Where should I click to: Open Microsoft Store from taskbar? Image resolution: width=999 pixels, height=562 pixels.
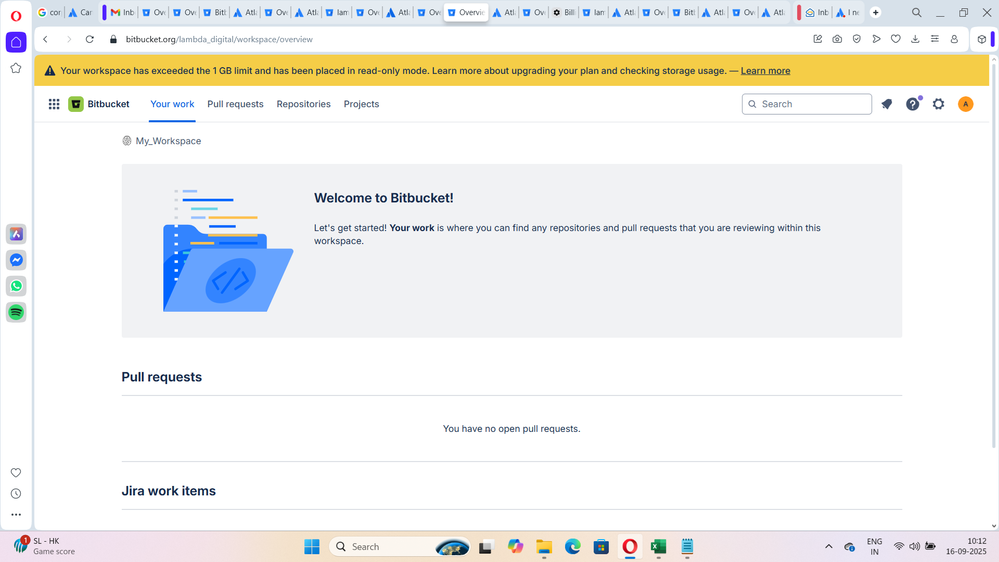tap(601, 547)
